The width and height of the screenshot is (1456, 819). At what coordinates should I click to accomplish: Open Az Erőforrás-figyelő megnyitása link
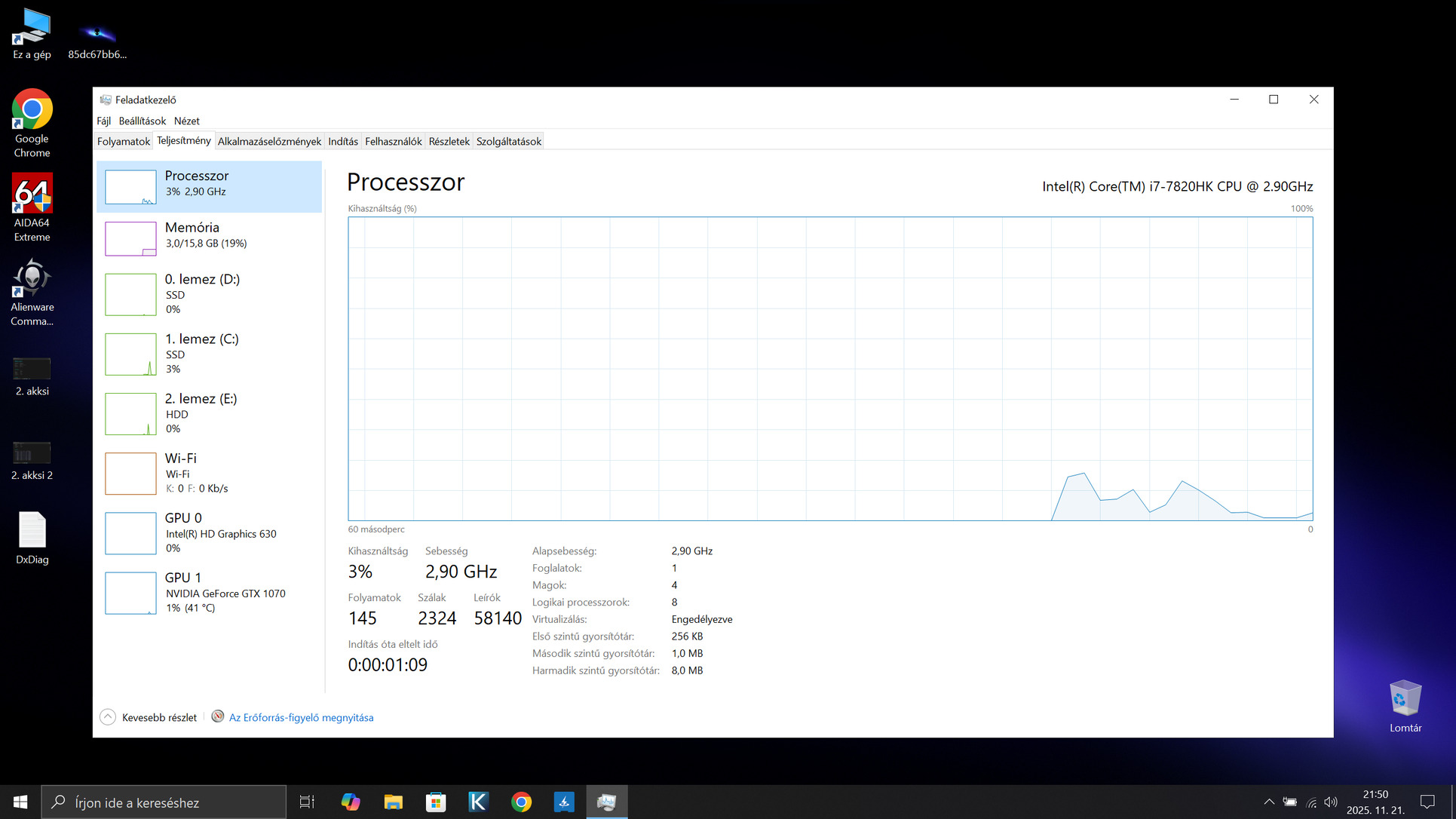301,717
